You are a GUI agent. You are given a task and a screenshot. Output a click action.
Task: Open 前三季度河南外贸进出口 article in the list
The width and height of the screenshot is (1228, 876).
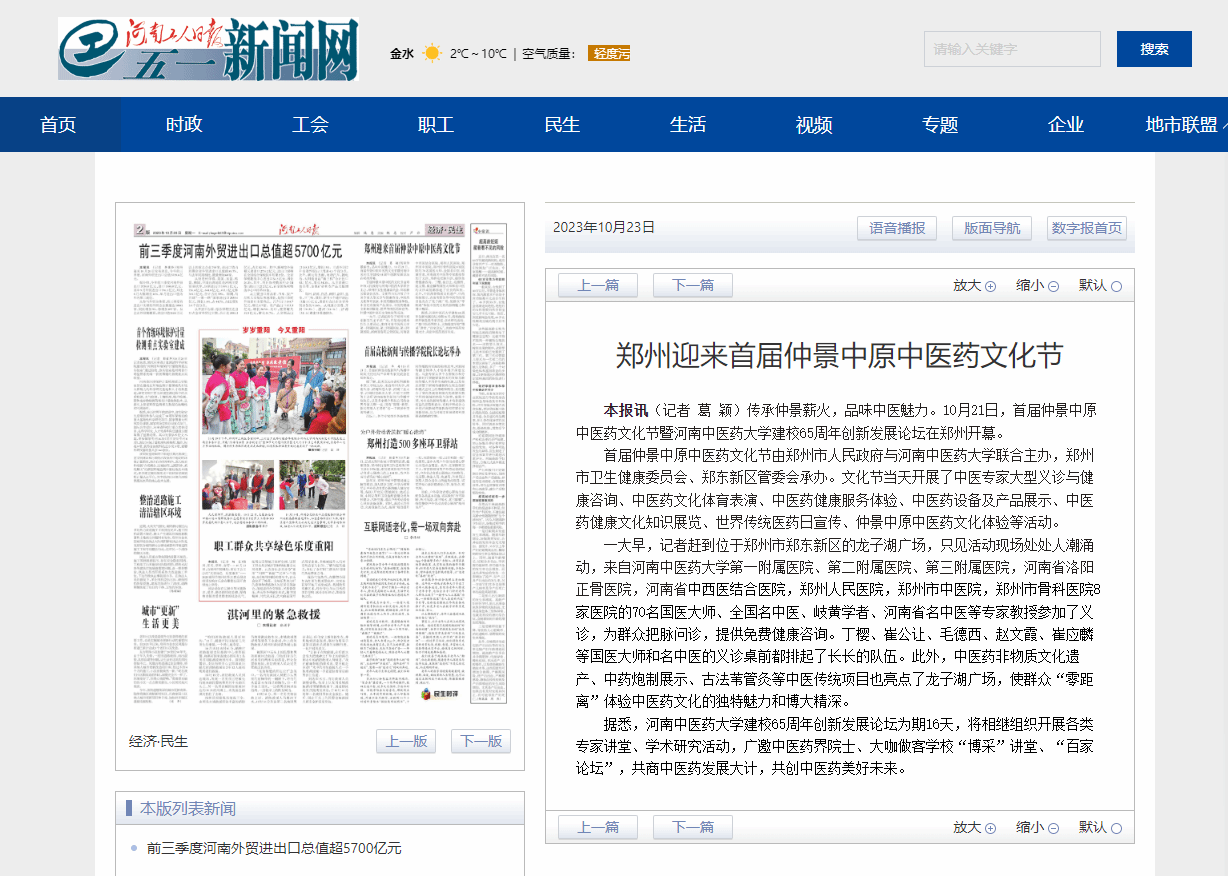pyautogui.click(x=274, y=848)
